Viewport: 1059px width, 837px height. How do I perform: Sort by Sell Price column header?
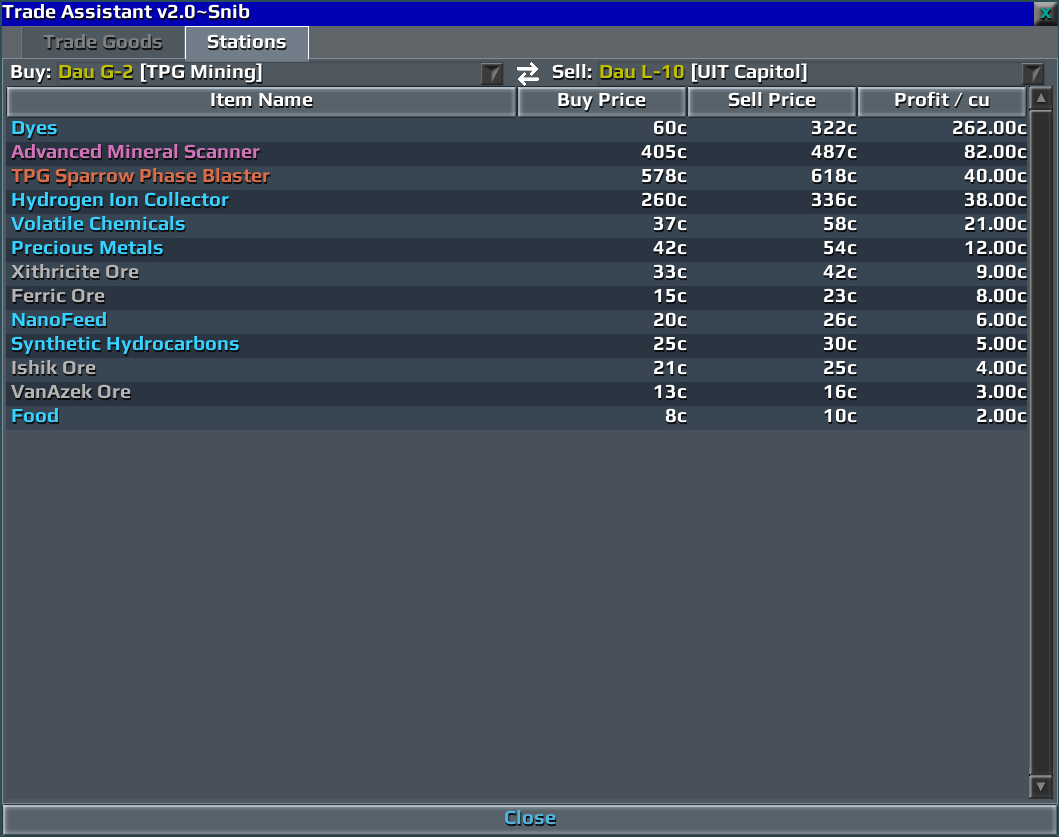[x=772, y=101]
